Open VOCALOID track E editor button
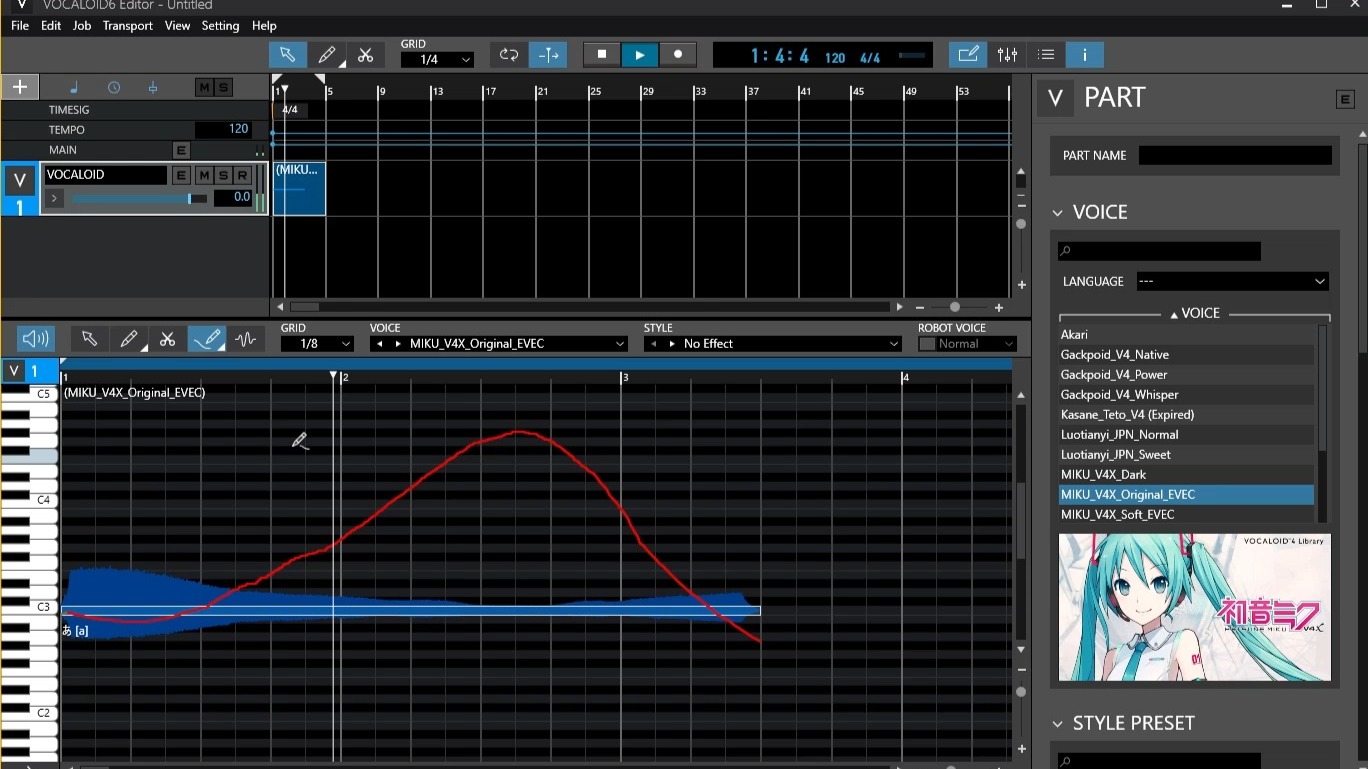The width and height of the screenshot is (1368, 769). click(181, 175)
